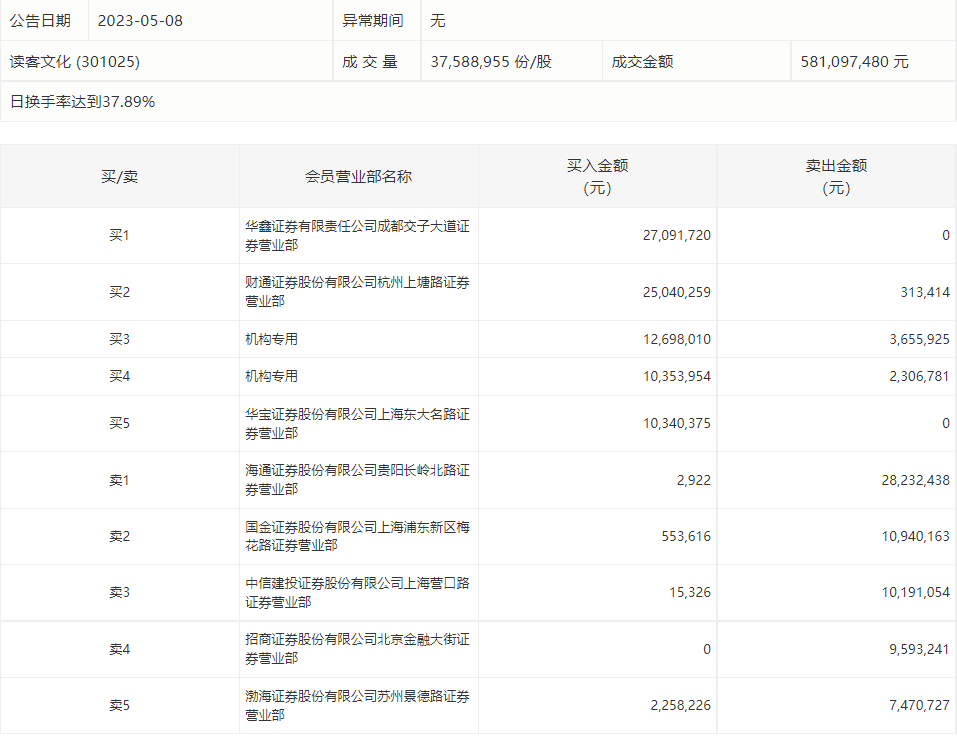Click buy amount 10,353,954

[676, 377]
